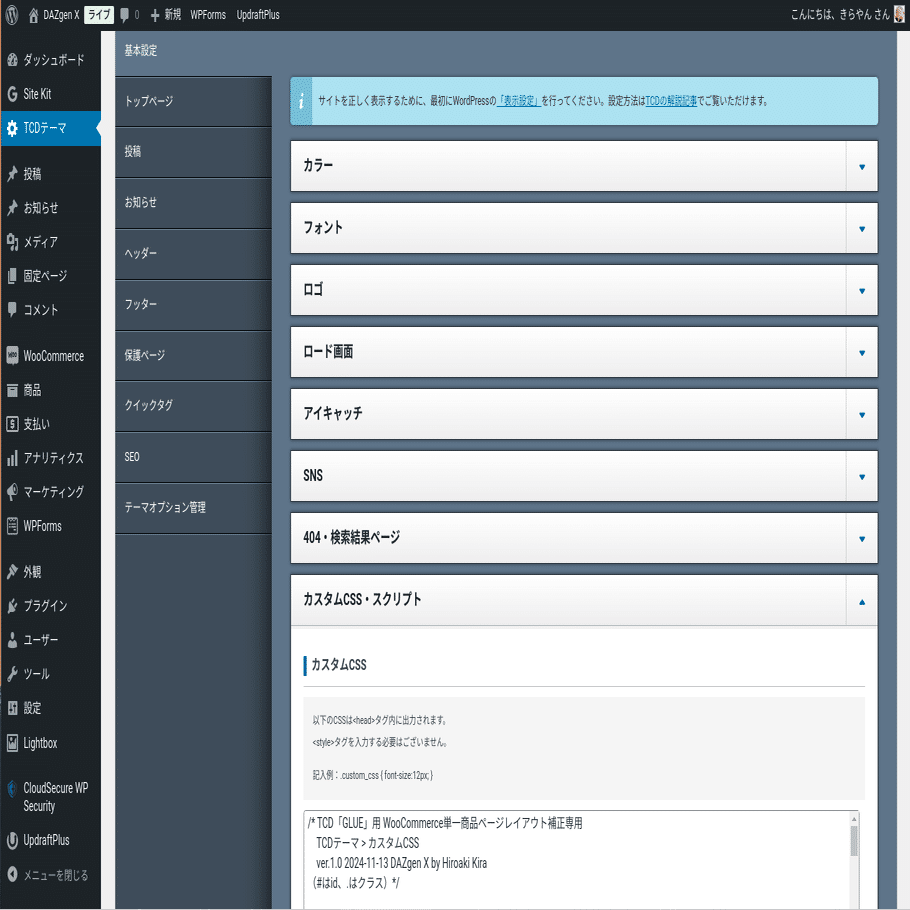Click メニューを閉じる text

(x=56, y=875)
